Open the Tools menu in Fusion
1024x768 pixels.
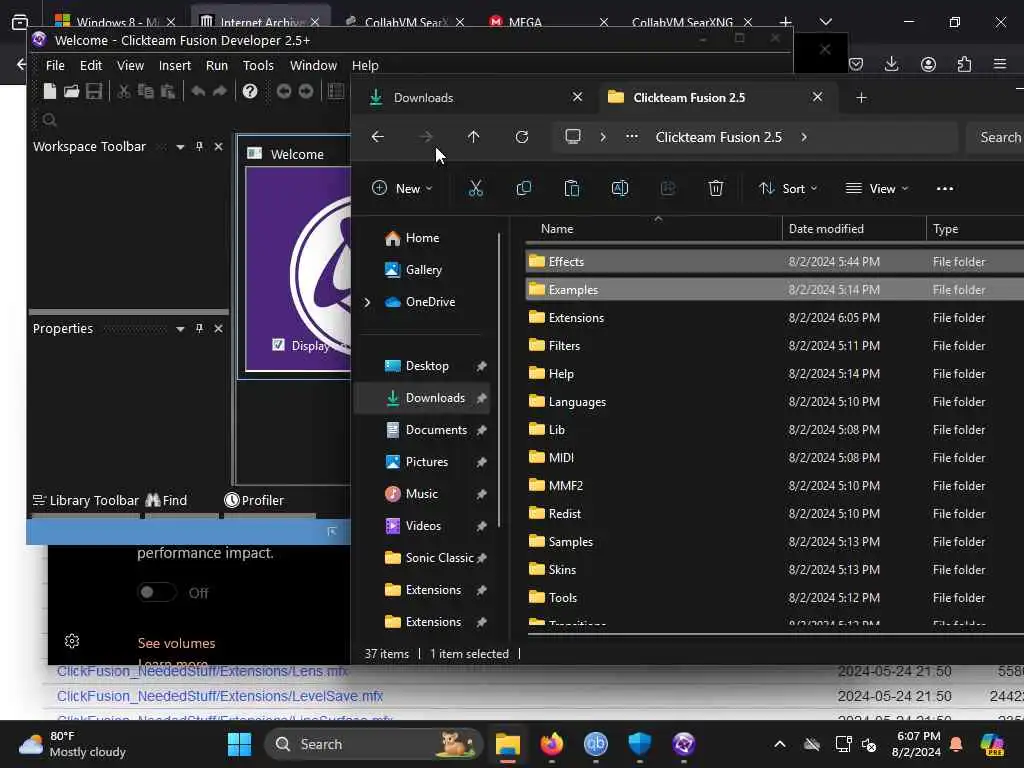tap(258, 65)
